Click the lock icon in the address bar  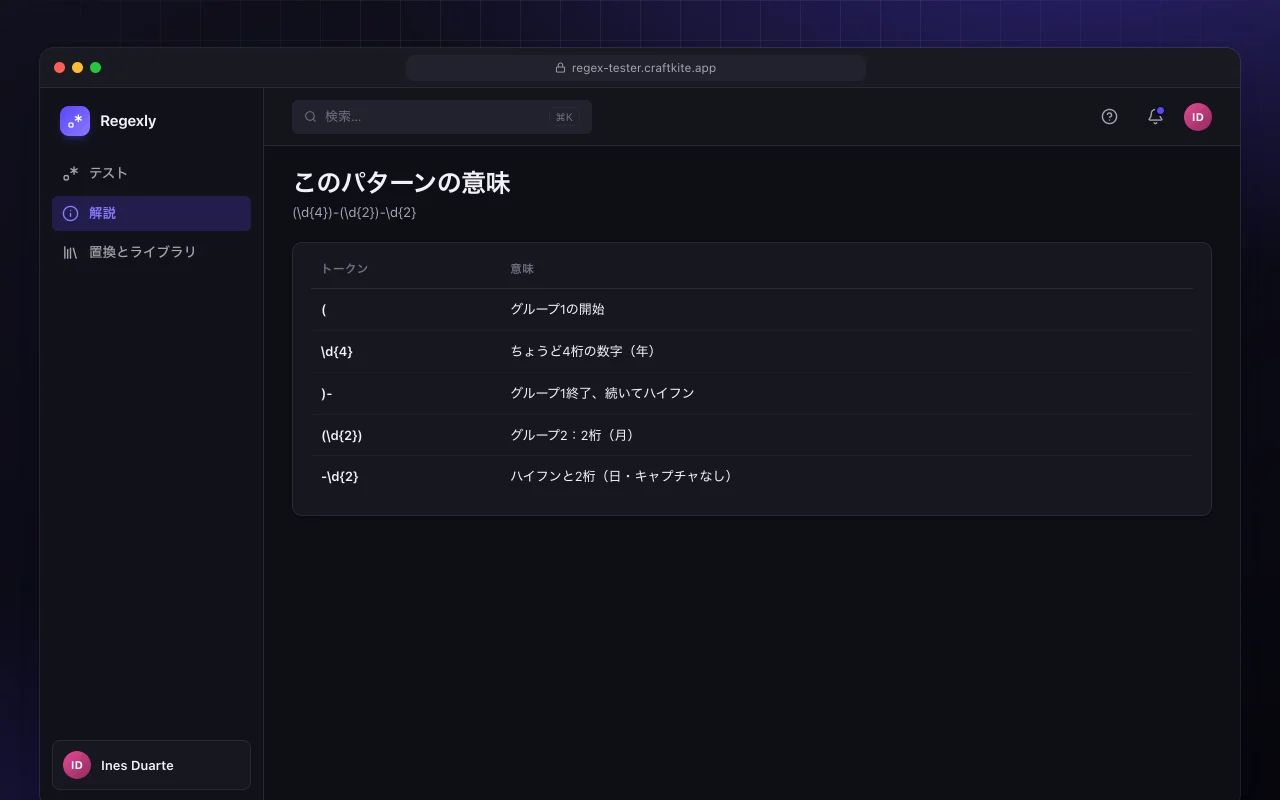point(561,68)
